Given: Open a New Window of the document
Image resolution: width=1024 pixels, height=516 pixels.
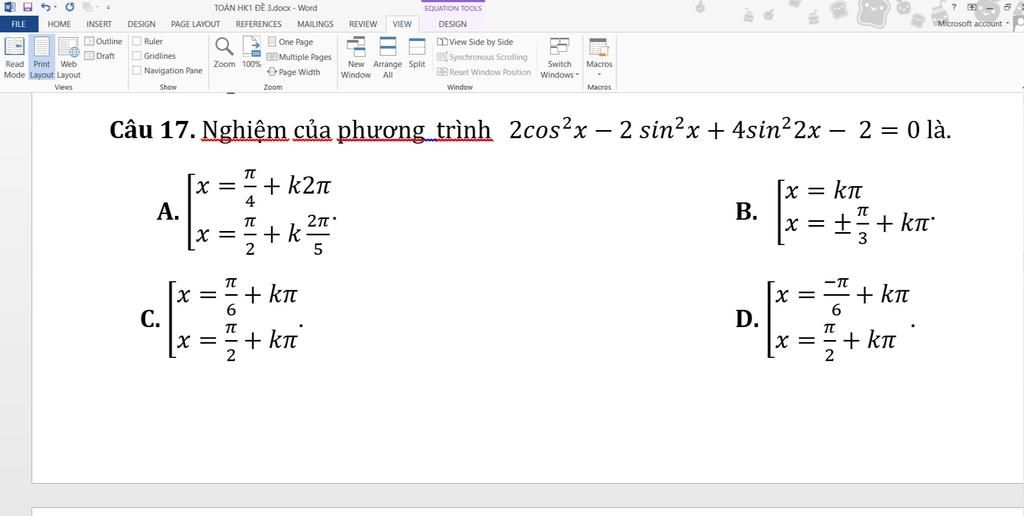Looking at the screenshot, I should 356,57.
